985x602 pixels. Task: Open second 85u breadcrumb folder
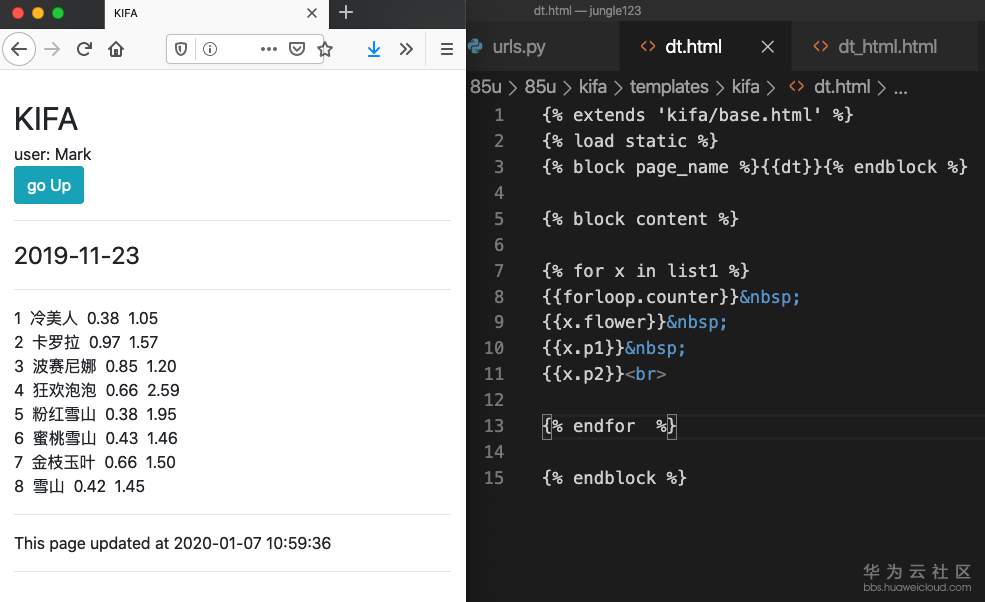tap(540, 87)
